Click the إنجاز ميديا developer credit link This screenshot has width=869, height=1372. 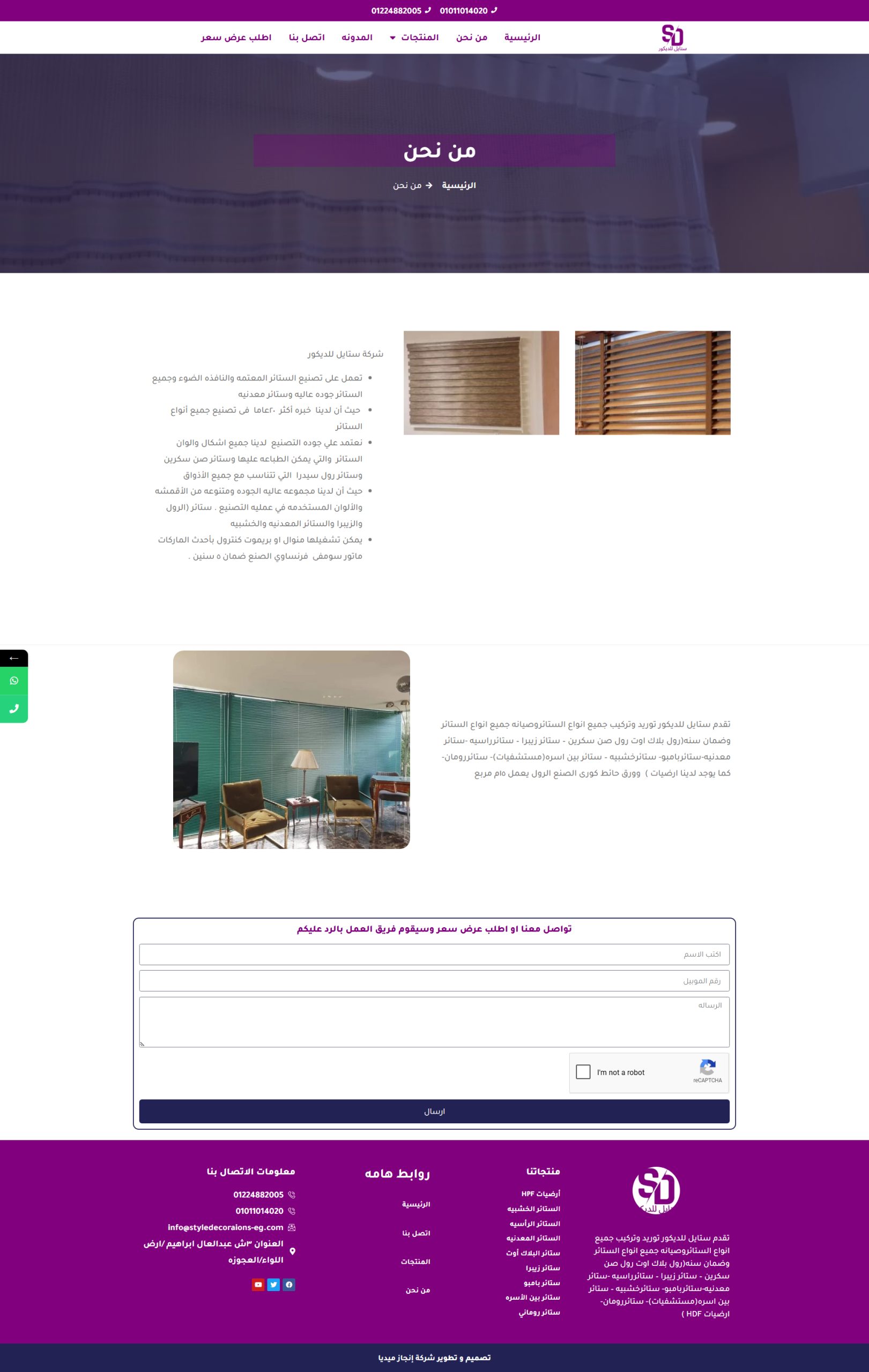(x=396, y=1358)
